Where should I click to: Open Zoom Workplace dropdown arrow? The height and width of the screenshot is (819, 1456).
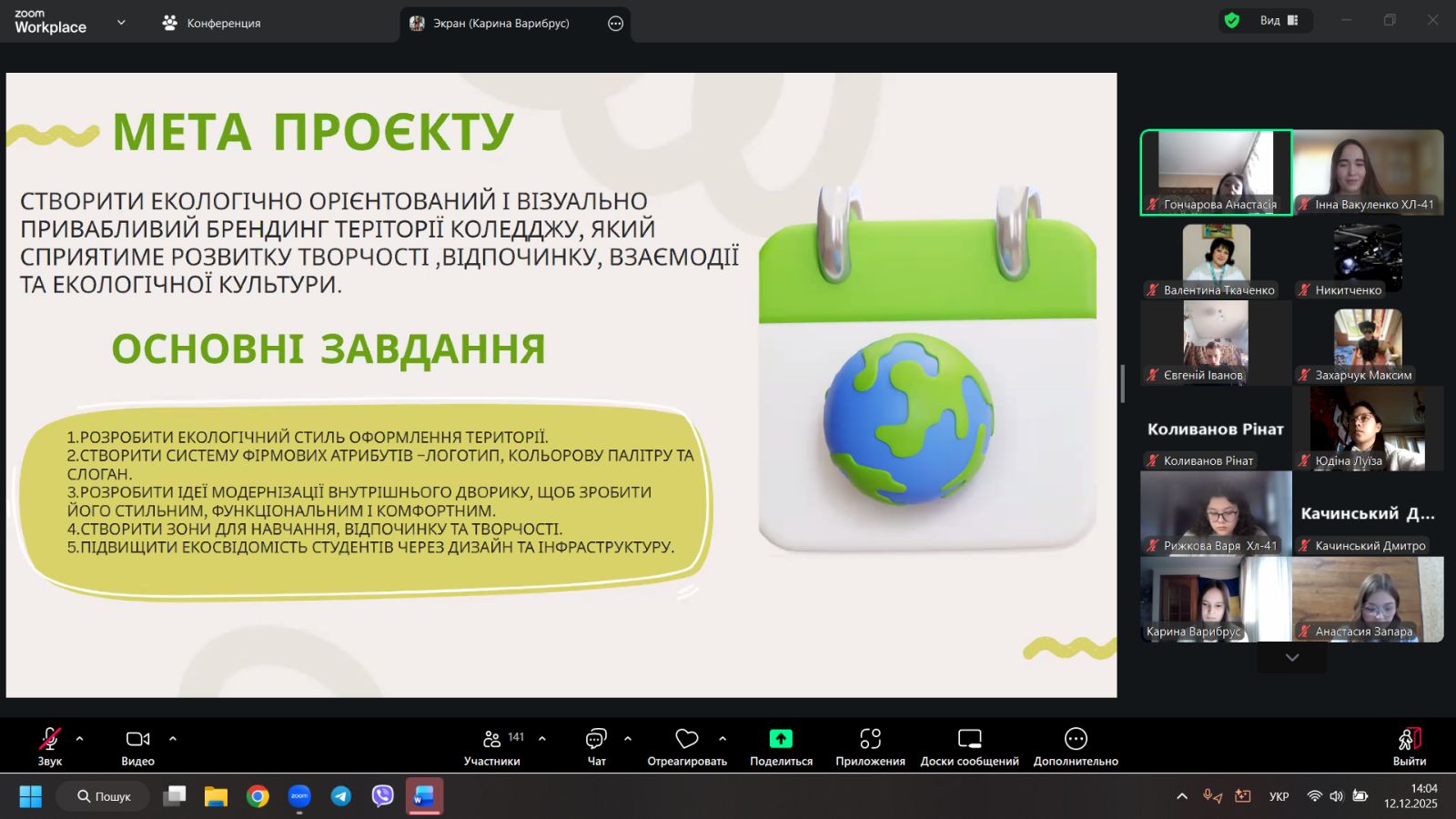pos(121,23)
